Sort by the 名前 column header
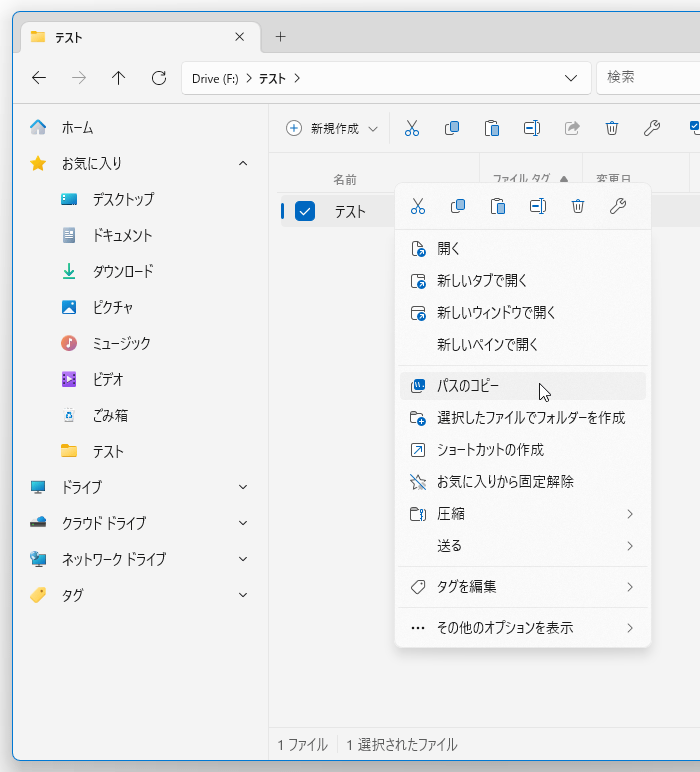The width and height of the screenshot is (700, 772). point(345,179)
